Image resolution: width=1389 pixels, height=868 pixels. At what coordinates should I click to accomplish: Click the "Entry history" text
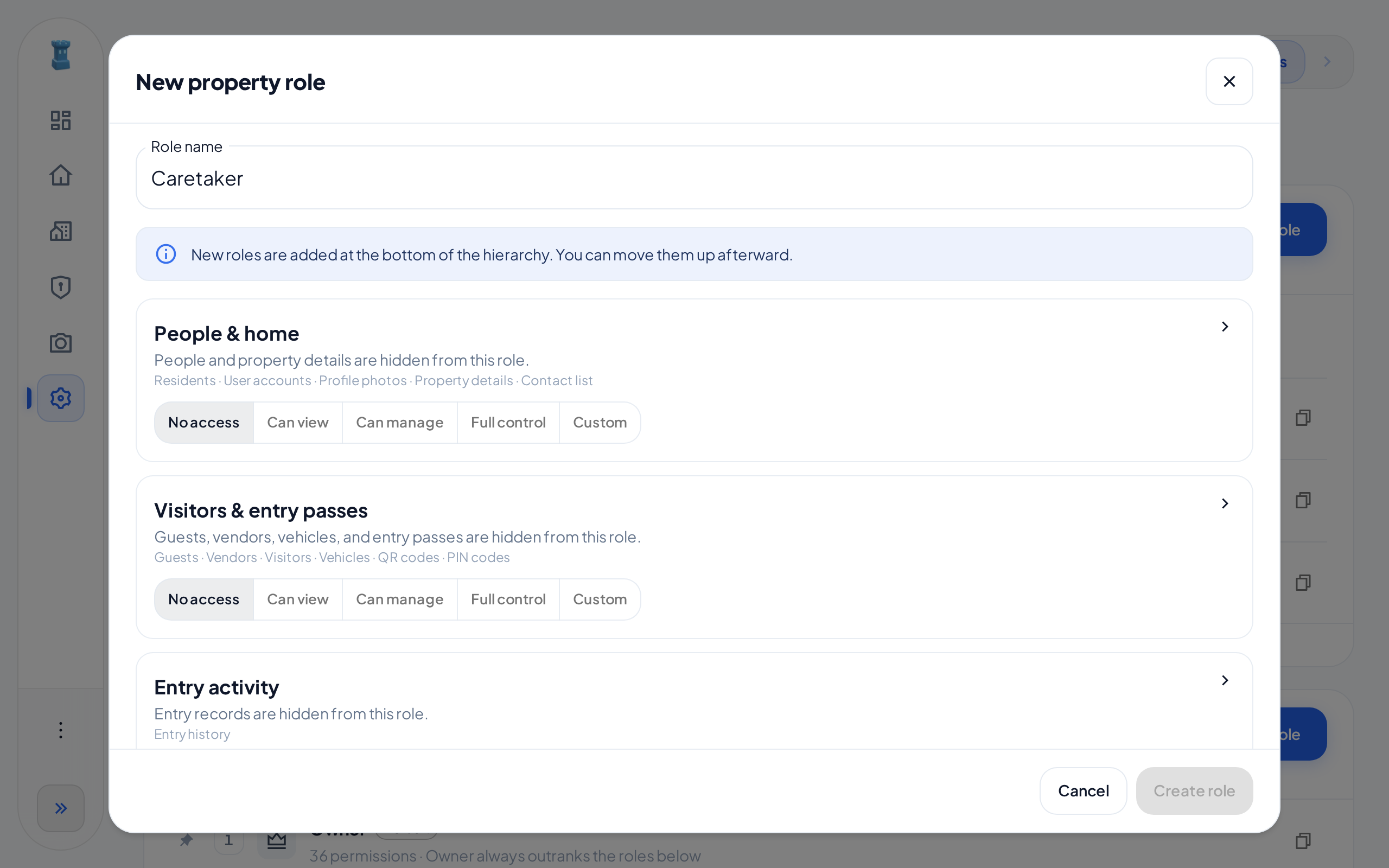coord(192,734)
